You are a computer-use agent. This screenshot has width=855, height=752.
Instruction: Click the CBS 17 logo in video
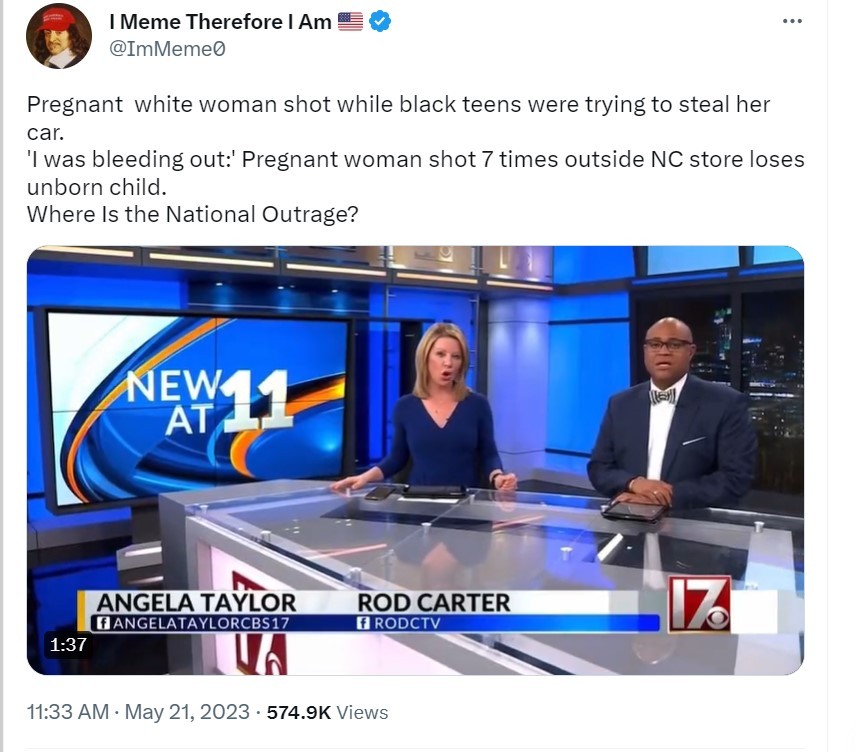coord(700,604)
